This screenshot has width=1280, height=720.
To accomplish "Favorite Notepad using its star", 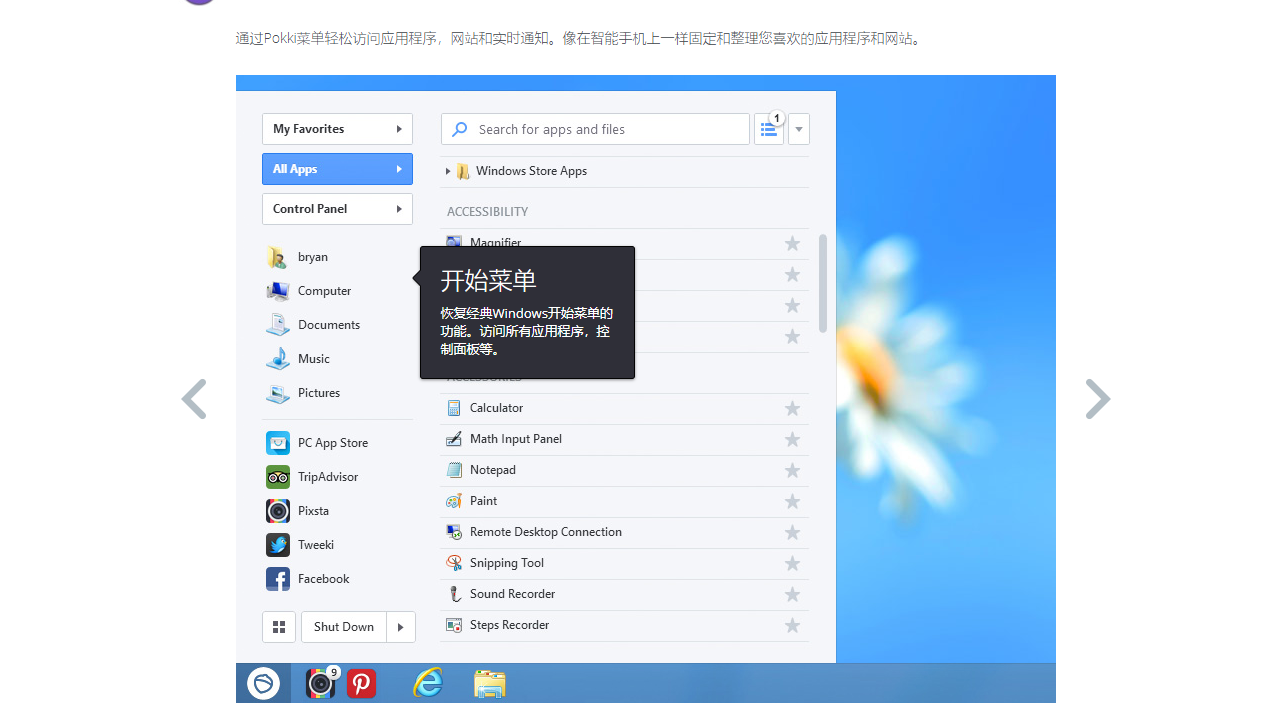I will click(x=792, y=470).
